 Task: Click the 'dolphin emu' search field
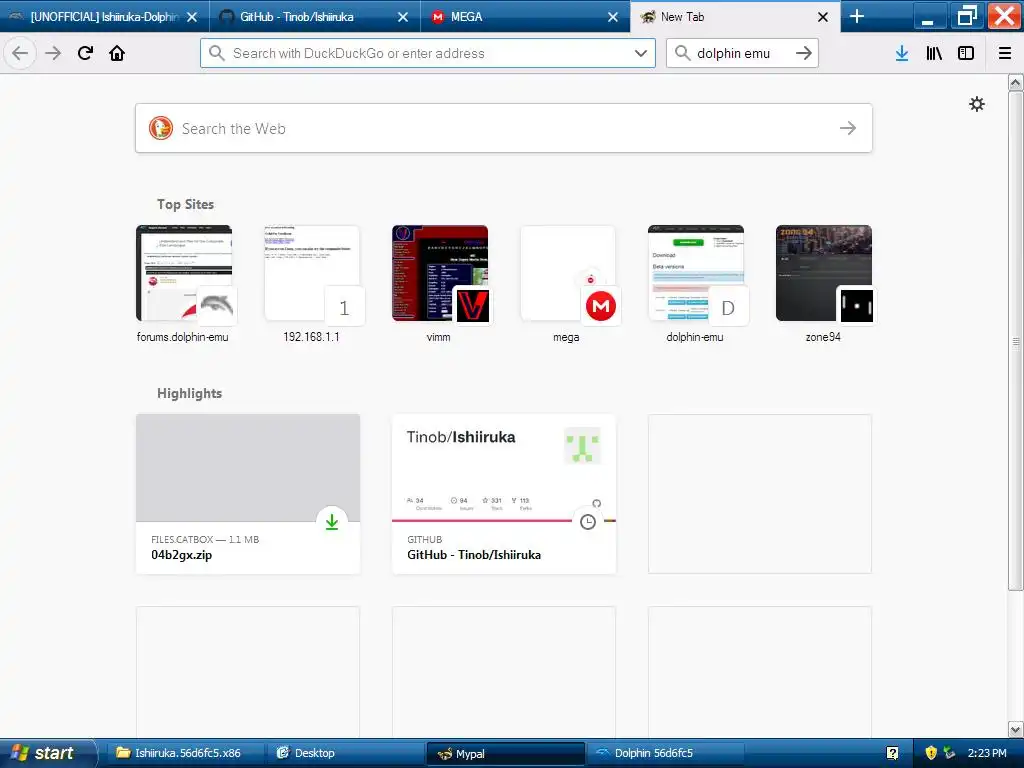(742, 53)
